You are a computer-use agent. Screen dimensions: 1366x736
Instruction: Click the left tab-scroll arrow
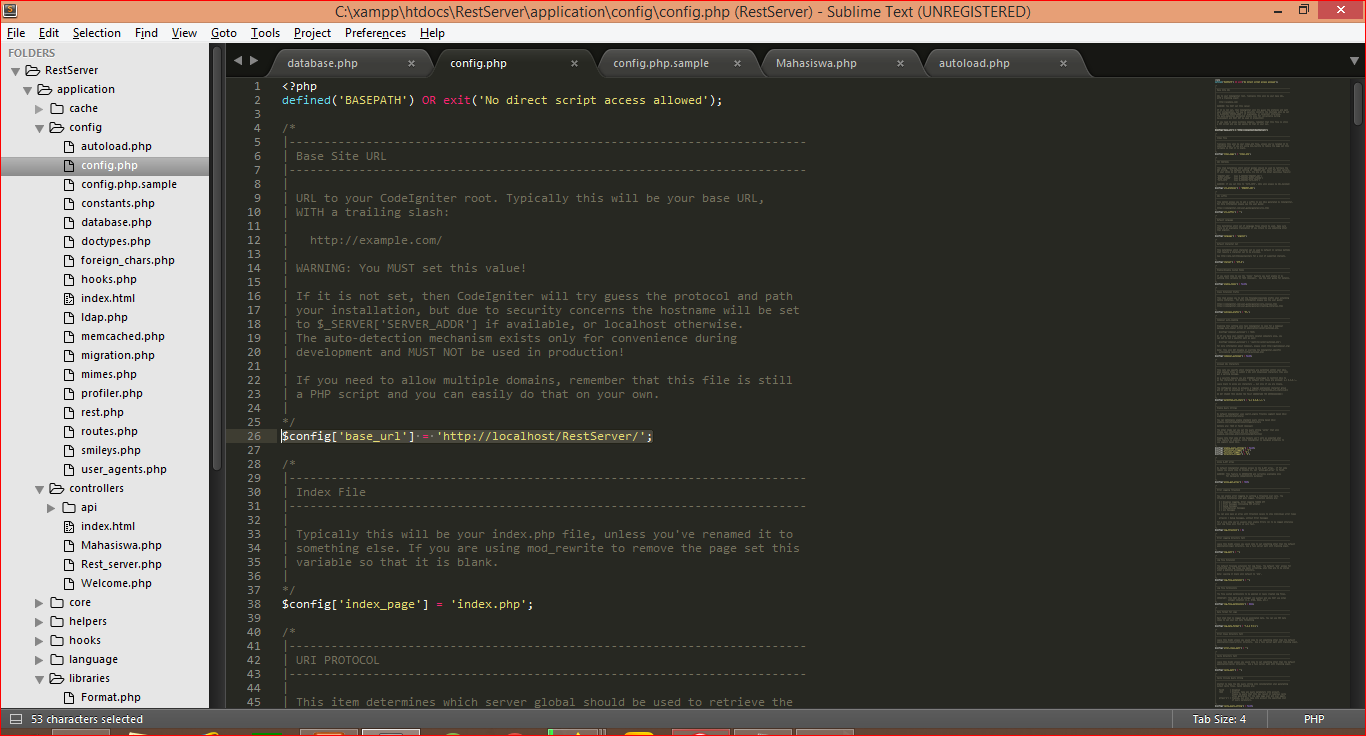coord(238,62)
